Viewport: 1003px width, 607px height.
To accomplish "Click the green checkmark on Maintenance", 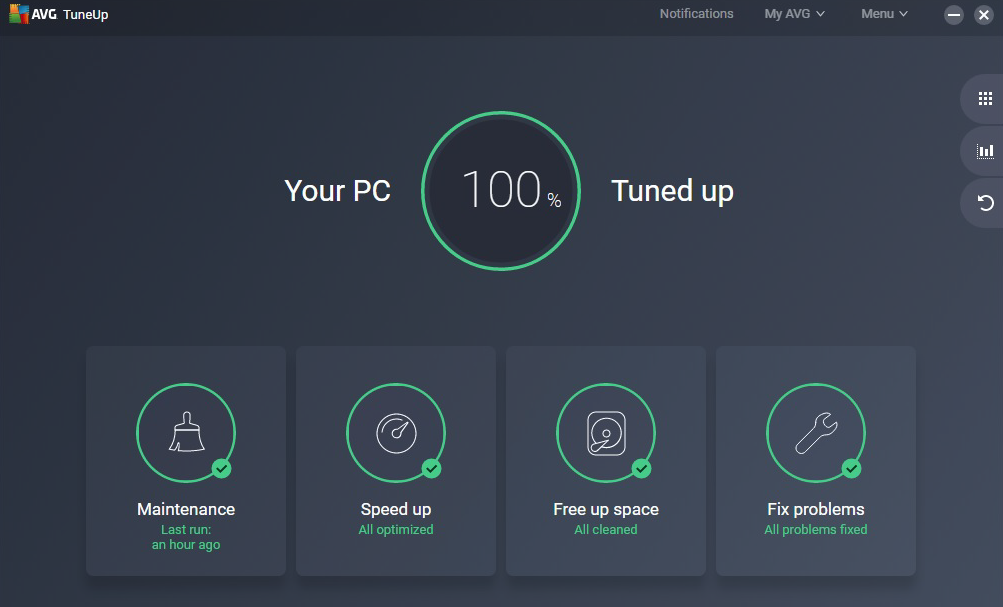I will click(222, 468).
